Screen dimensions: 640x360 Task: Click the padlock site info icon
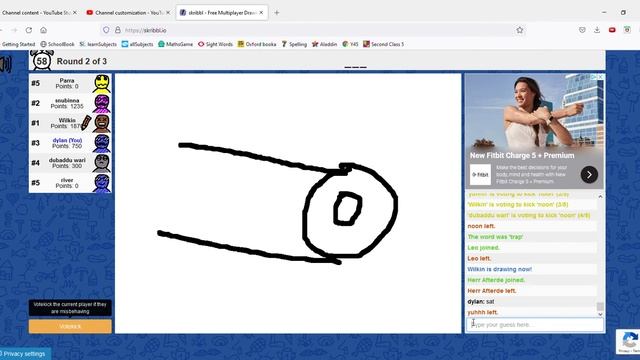(x=118, y=30)
